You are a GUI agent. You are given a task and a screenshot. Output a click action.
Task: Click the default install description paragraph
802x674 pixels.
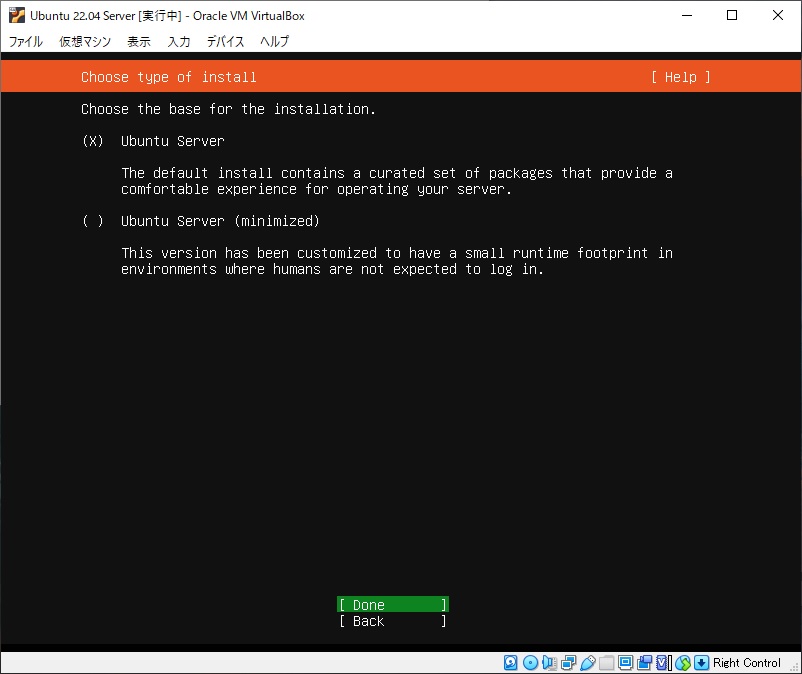(397, 181)
